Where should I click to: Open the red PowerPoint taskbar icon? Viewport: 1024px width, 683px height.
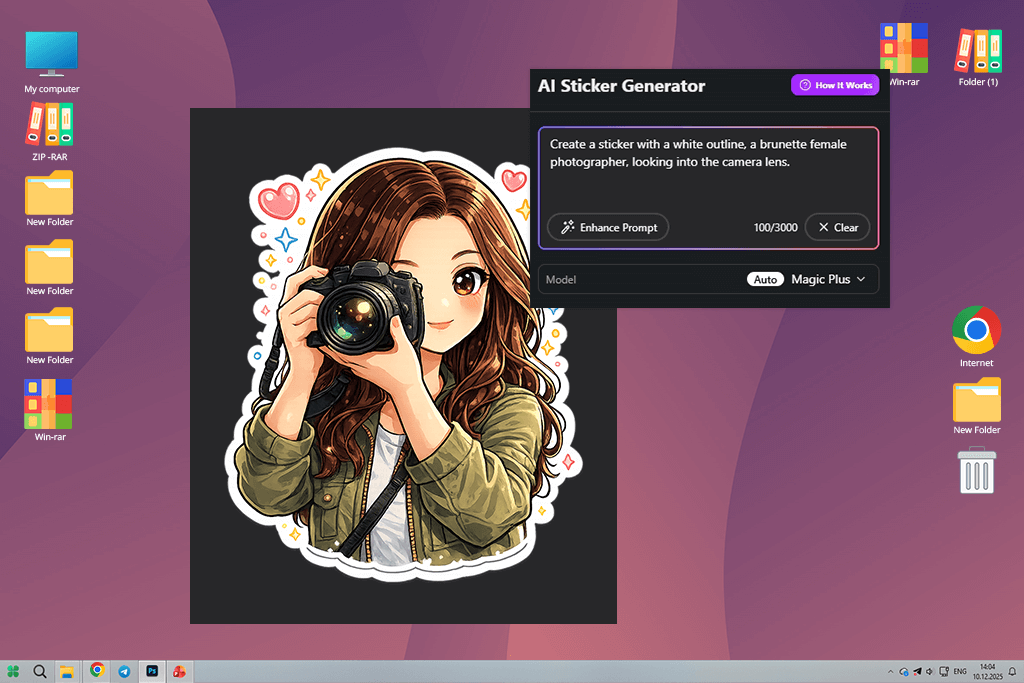[x=179, y=671]
